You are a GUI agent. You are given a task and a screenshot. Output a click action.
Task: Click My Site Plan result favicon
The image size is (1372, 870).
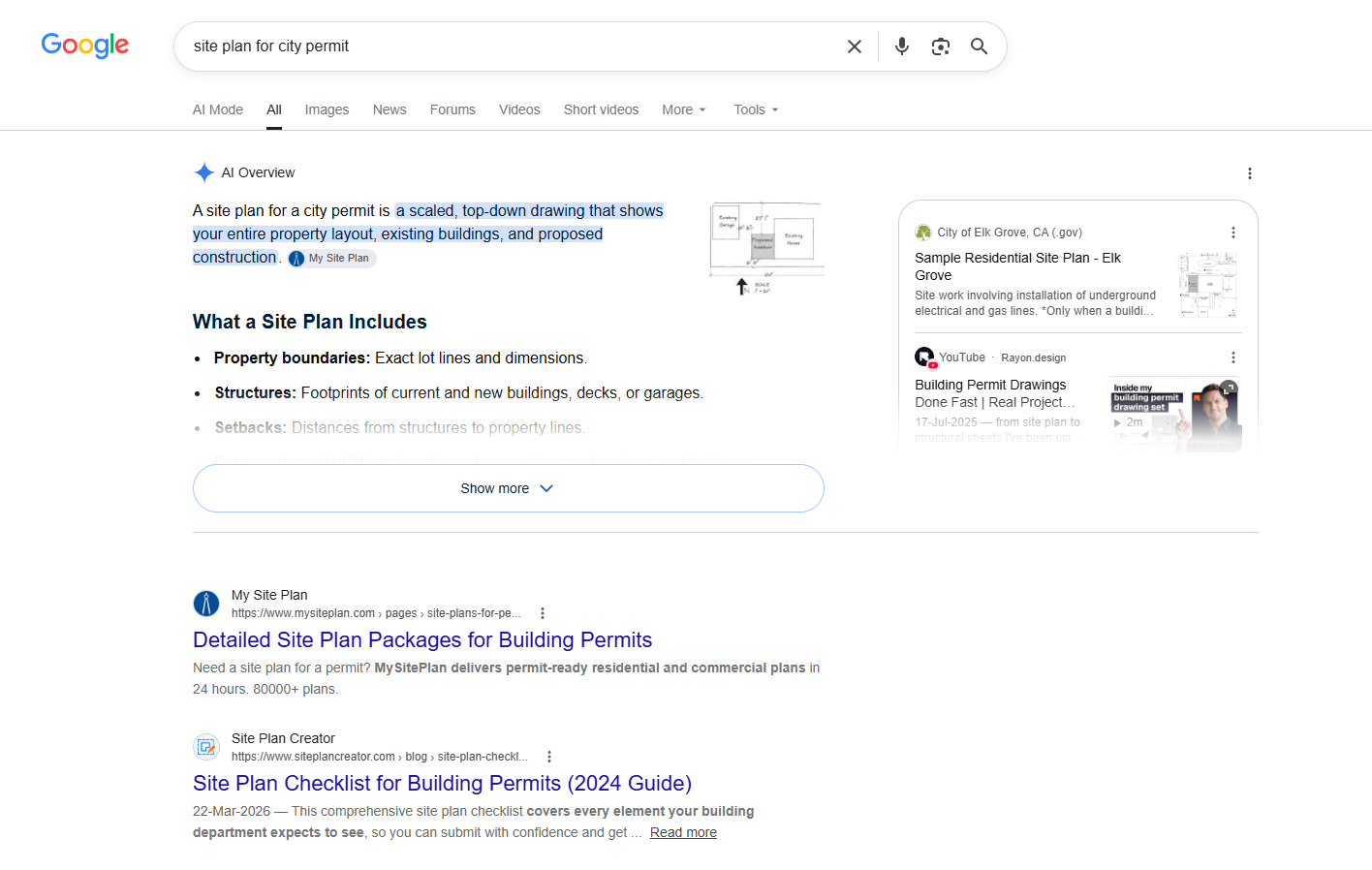coord(206,604)
